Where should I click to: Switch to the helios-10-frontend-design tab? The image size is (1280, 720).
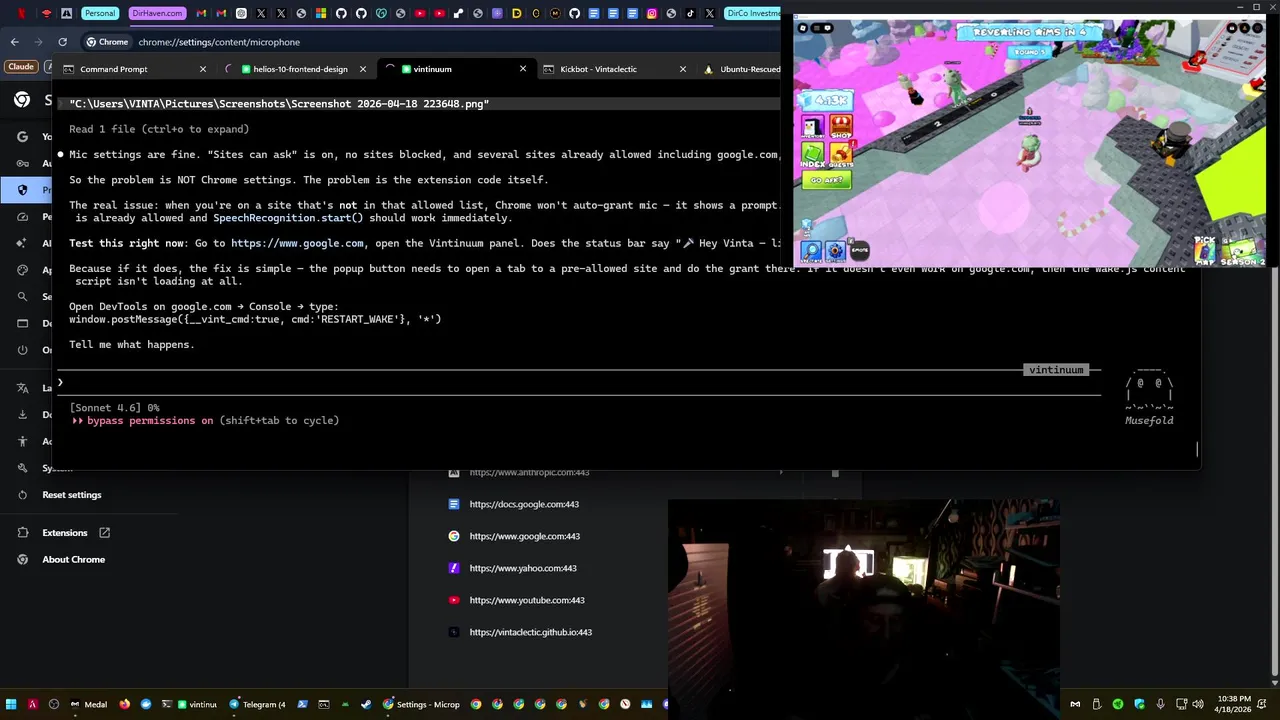click(300, 69)
